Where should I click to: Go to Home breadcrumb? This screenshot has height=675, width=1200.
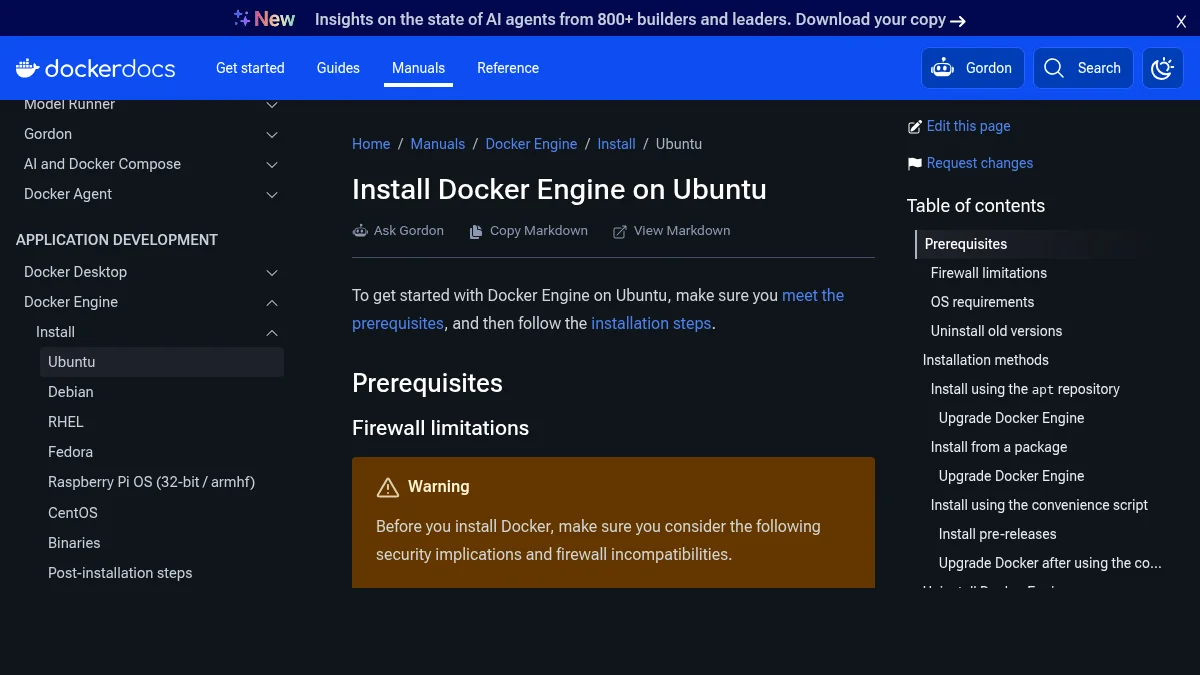click(x=371, y=144)
